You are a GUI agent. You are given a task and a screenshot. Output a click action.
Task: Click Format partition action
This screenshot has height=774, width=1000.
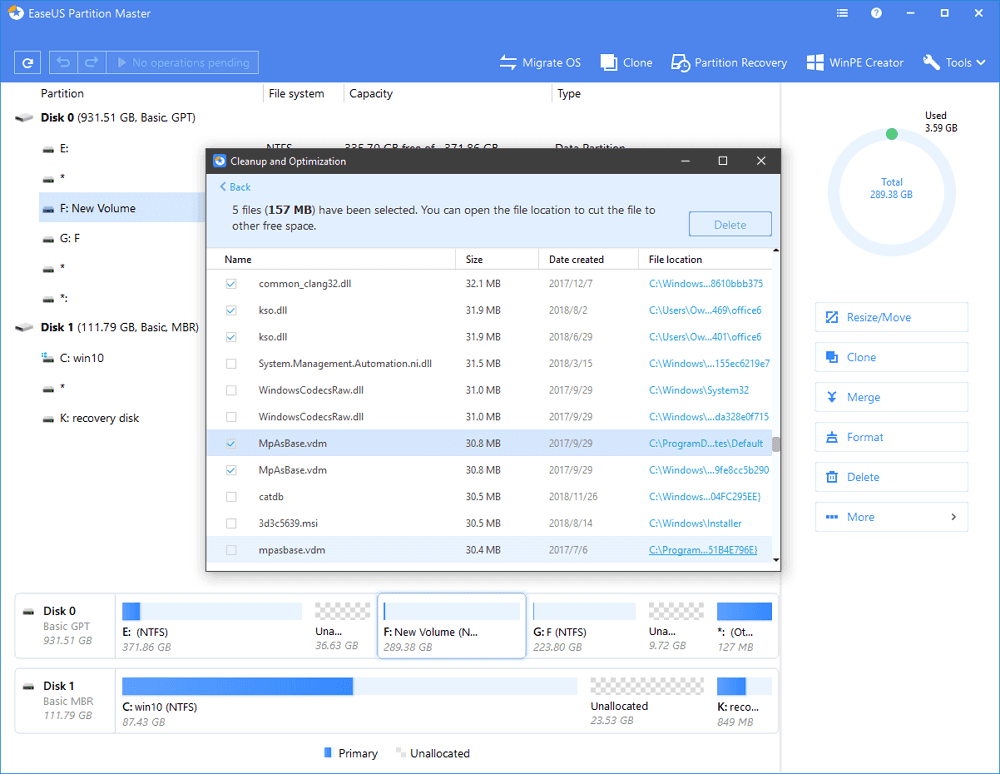[x=891, y=437]
